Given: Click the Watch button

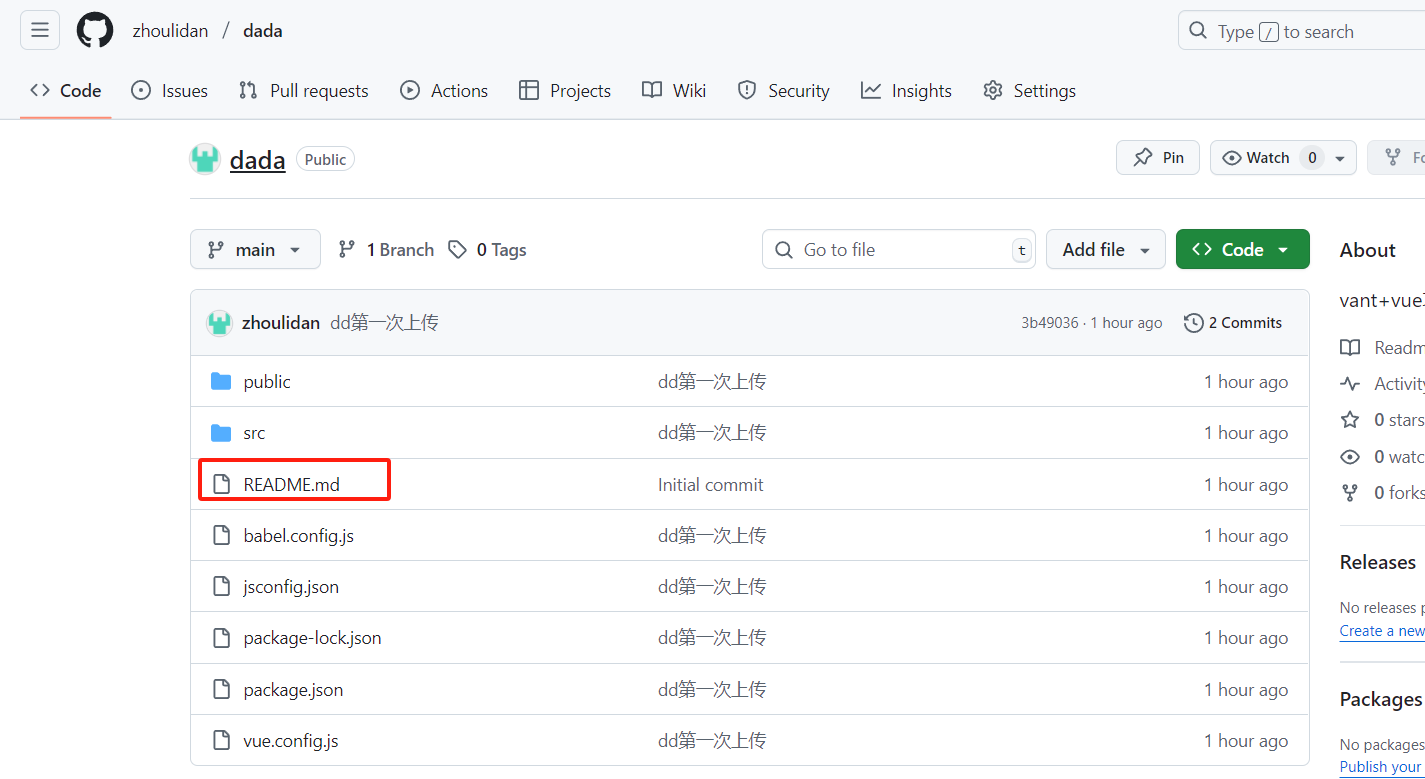Looking at the screenshot, I should coord(1266,158).
